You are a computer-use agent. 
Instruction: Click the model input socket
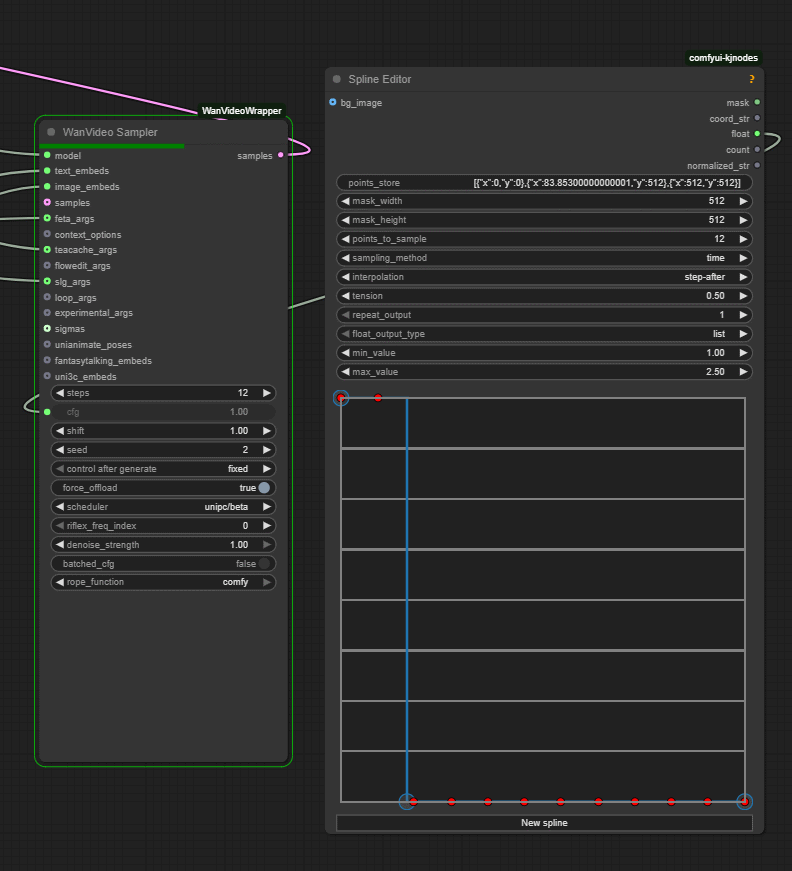point(47,155)
